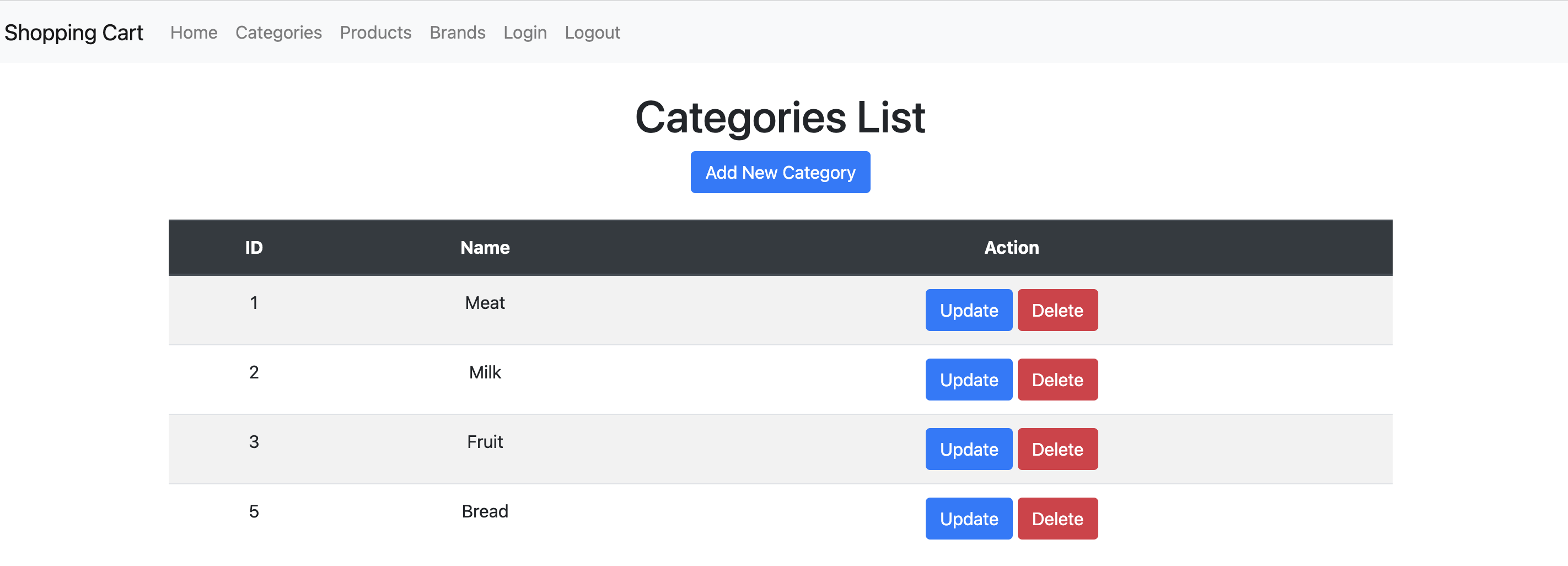Image resolution: width=1568 pixels, height=566 pixels.
Task: Select the Bread row in the table
Action: 485,511
